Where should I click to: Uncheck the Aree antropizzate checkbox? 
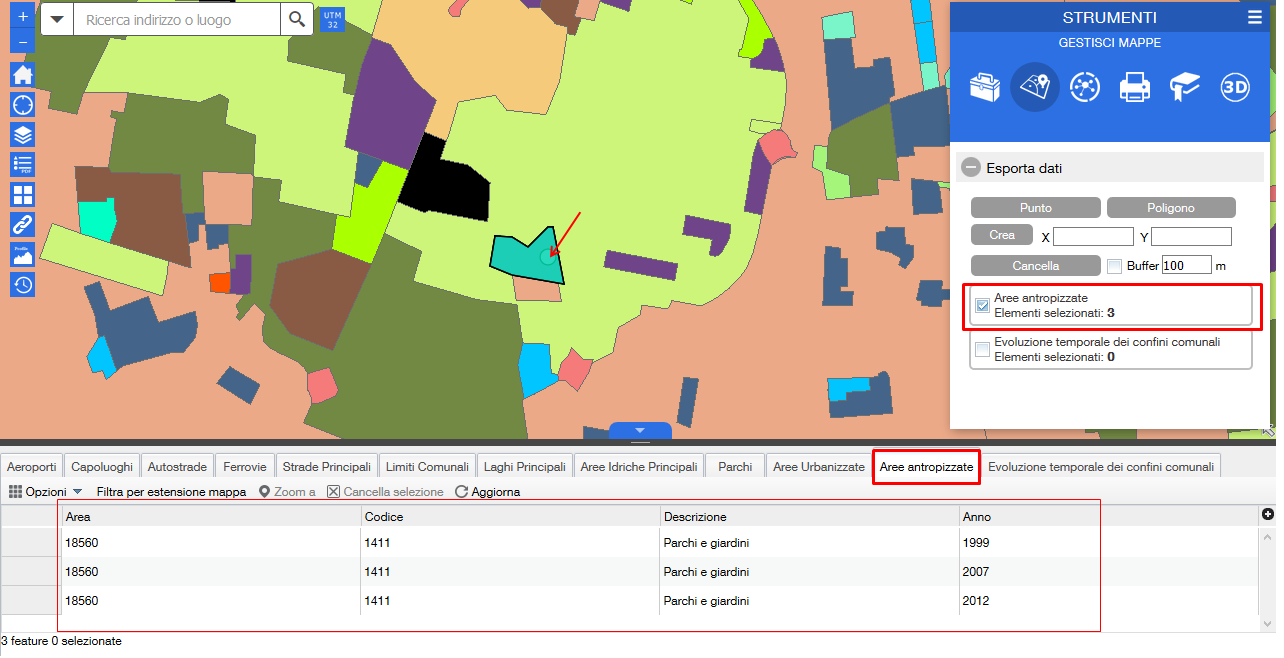pos(983,306)
